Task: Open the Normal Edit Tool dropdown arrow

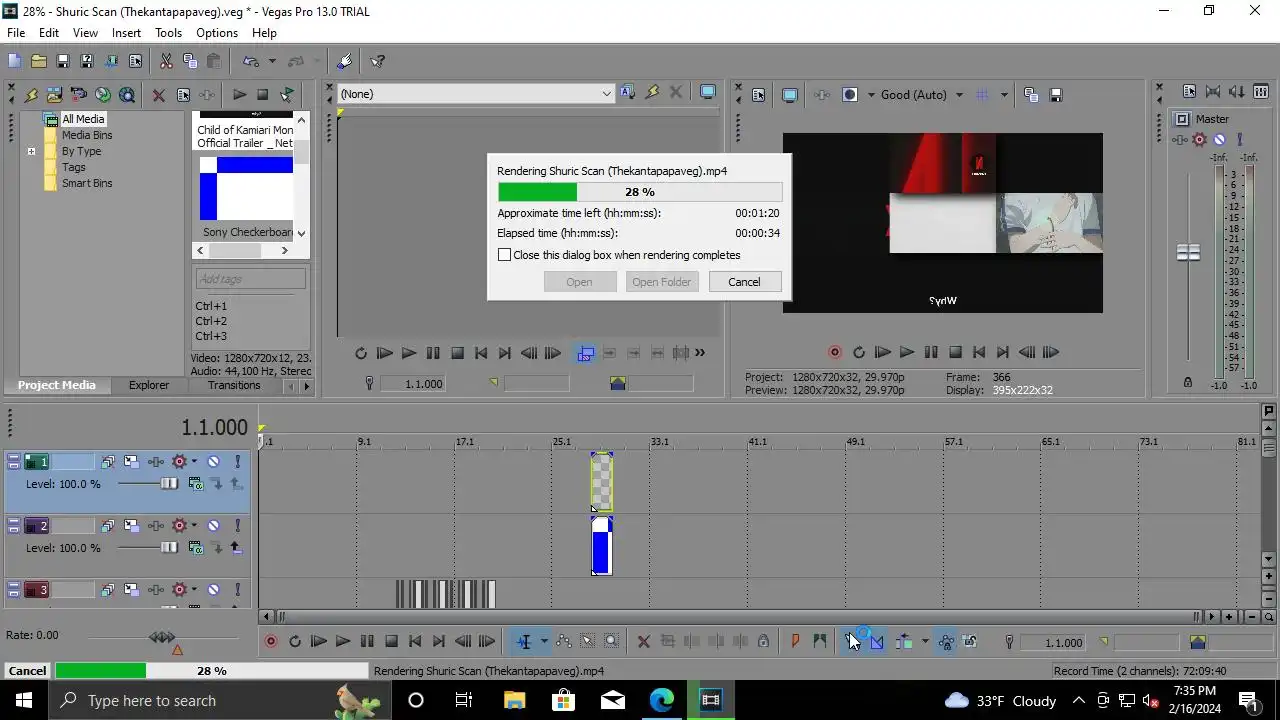Action: pyautogui.click(x=544, y=642)
